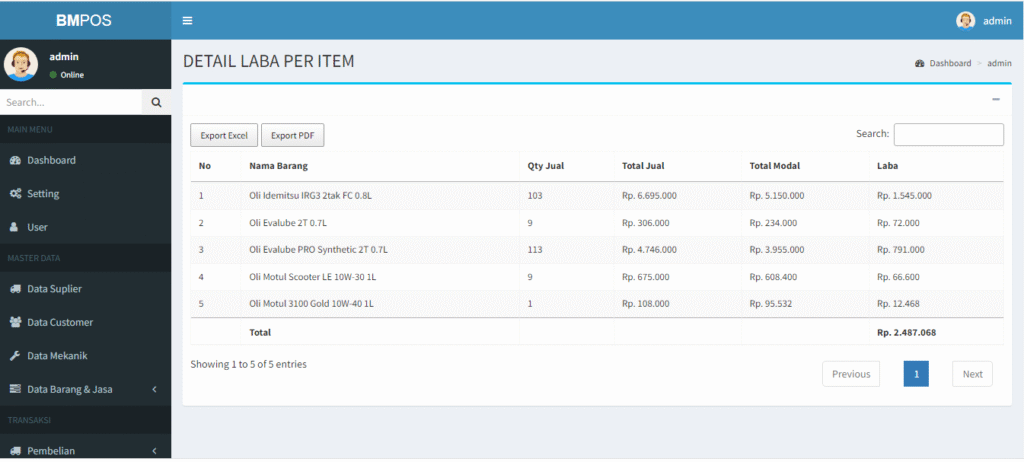Export the table to Excel

tap(224, 135)
